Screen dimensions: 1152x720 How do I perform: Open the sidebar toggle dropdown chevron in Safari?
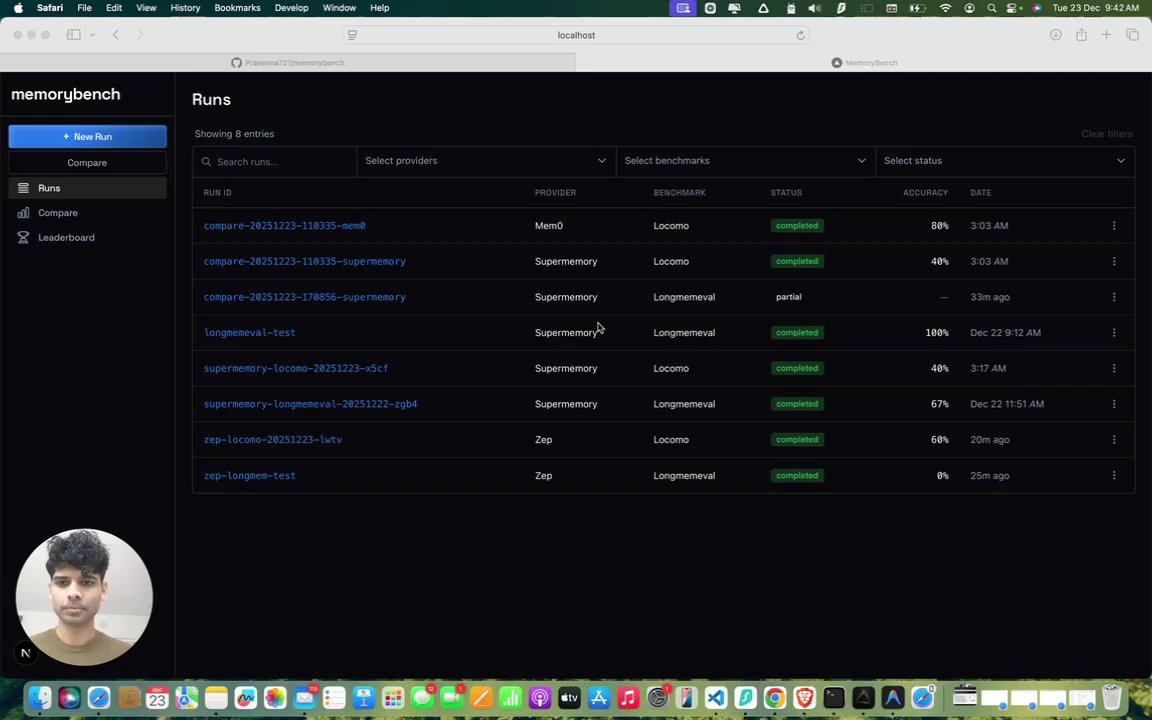click(93, 35)
